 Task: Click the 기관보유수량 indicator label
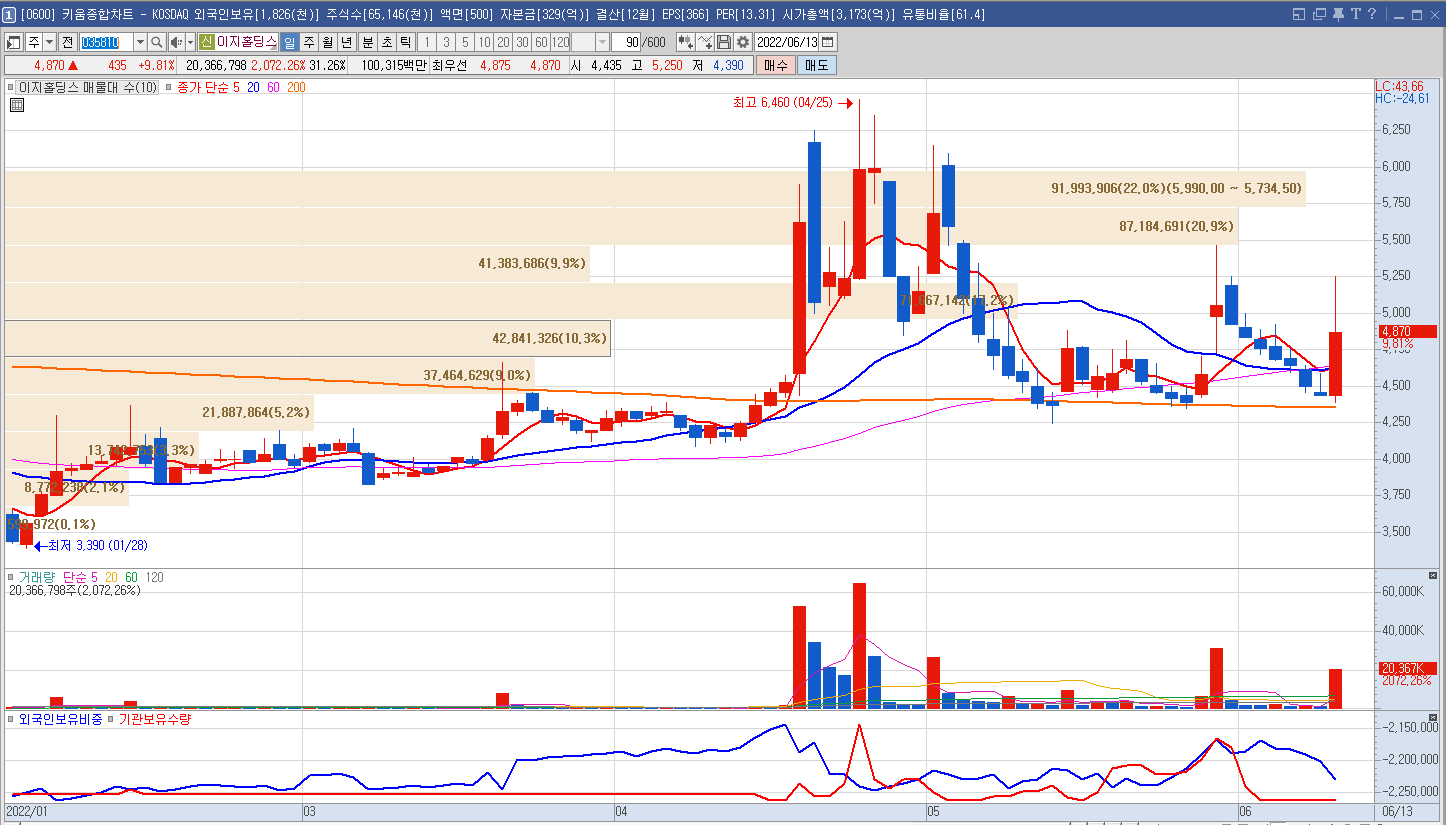click(155, 719)
